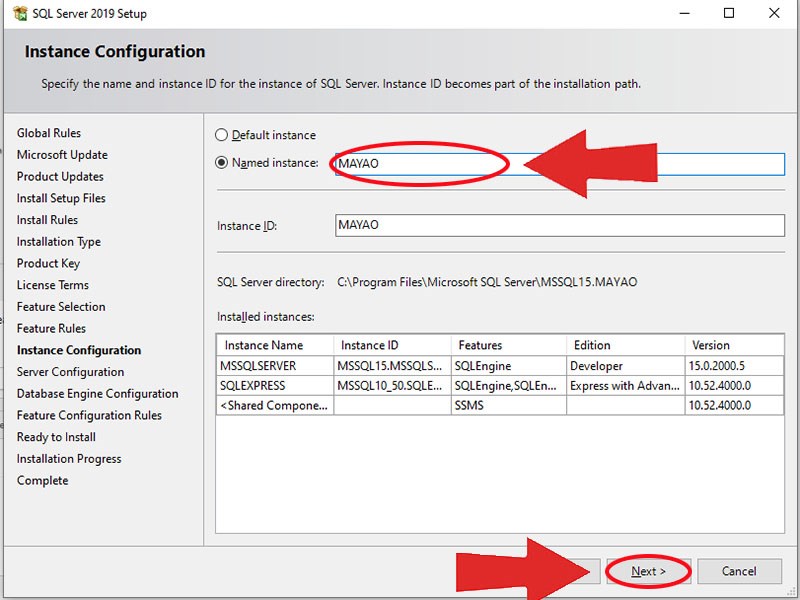Select Global Rules in the sidebar
The height and width of the screenshot is (600, 800).
[x=45, y=133]
